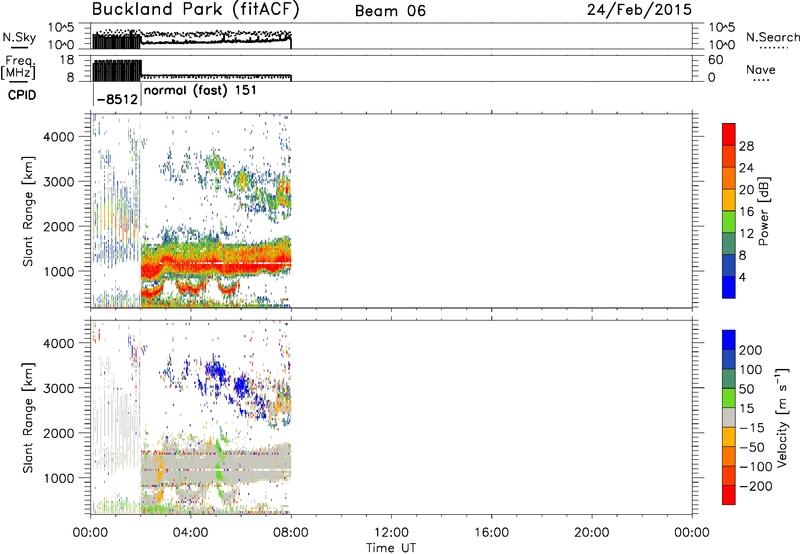Click the Power [dB] color bar
Viewport: 800px width, 554px height.
(729, 211)
